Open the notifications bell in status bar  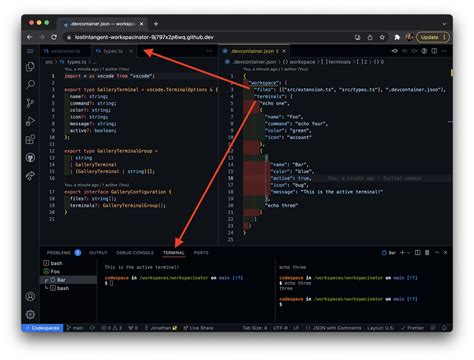pos(444,328)
